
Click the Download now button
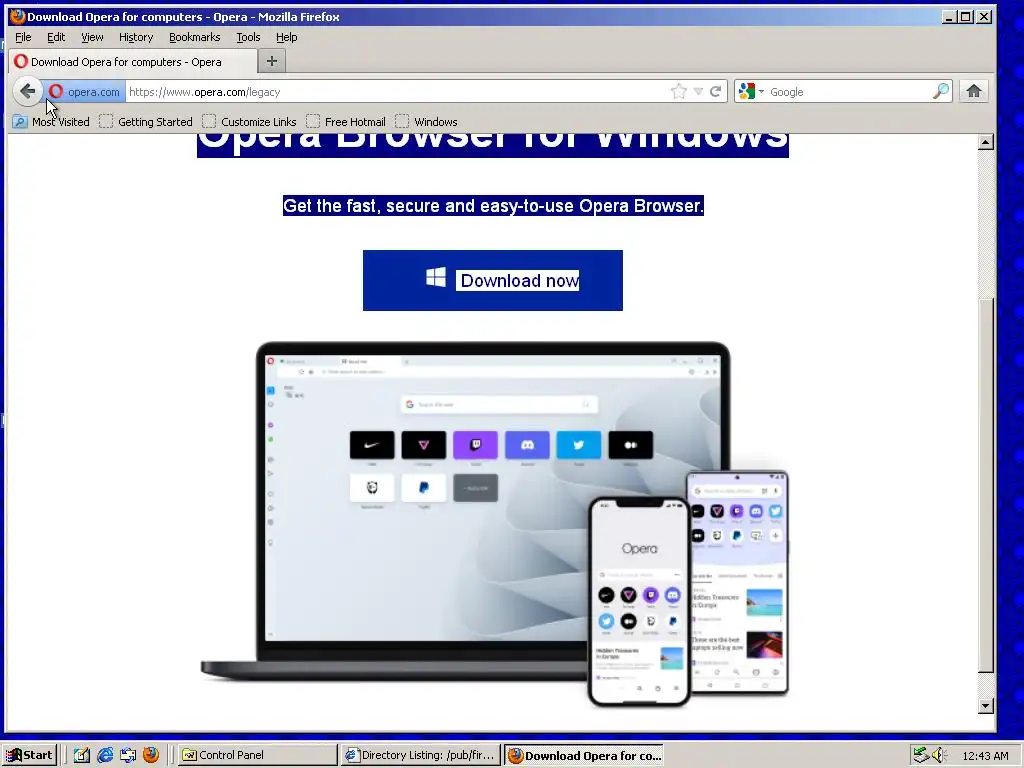492,280
